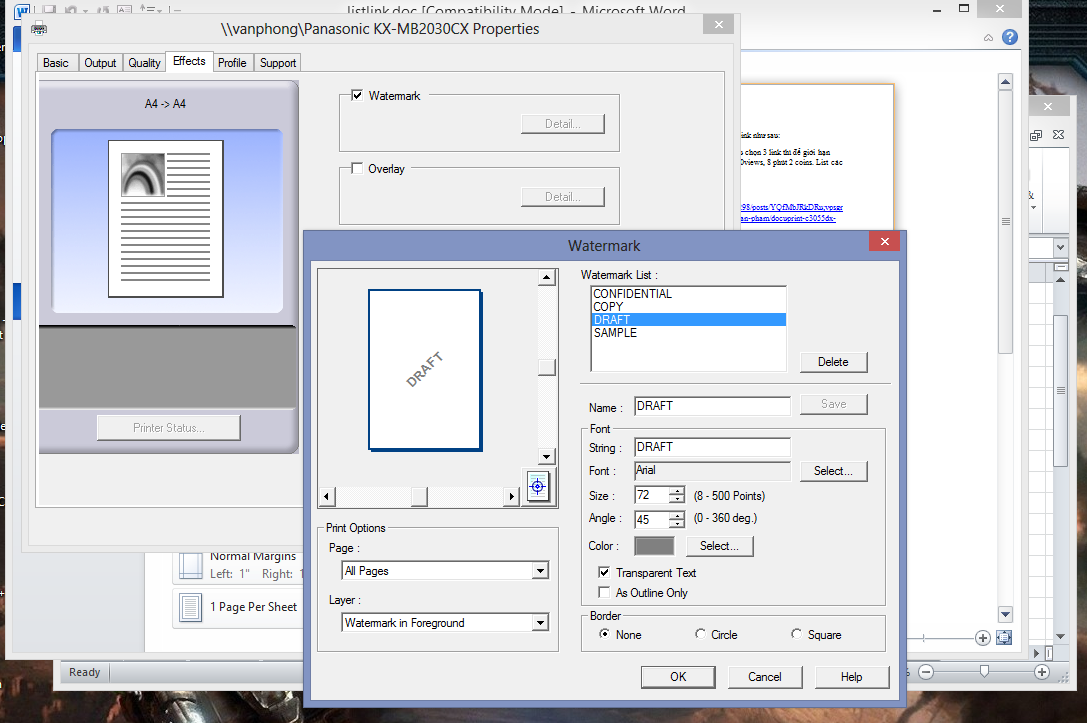Click the vertical watermark position slider thumb
1087x723 pixels.
tap(547, 367)
